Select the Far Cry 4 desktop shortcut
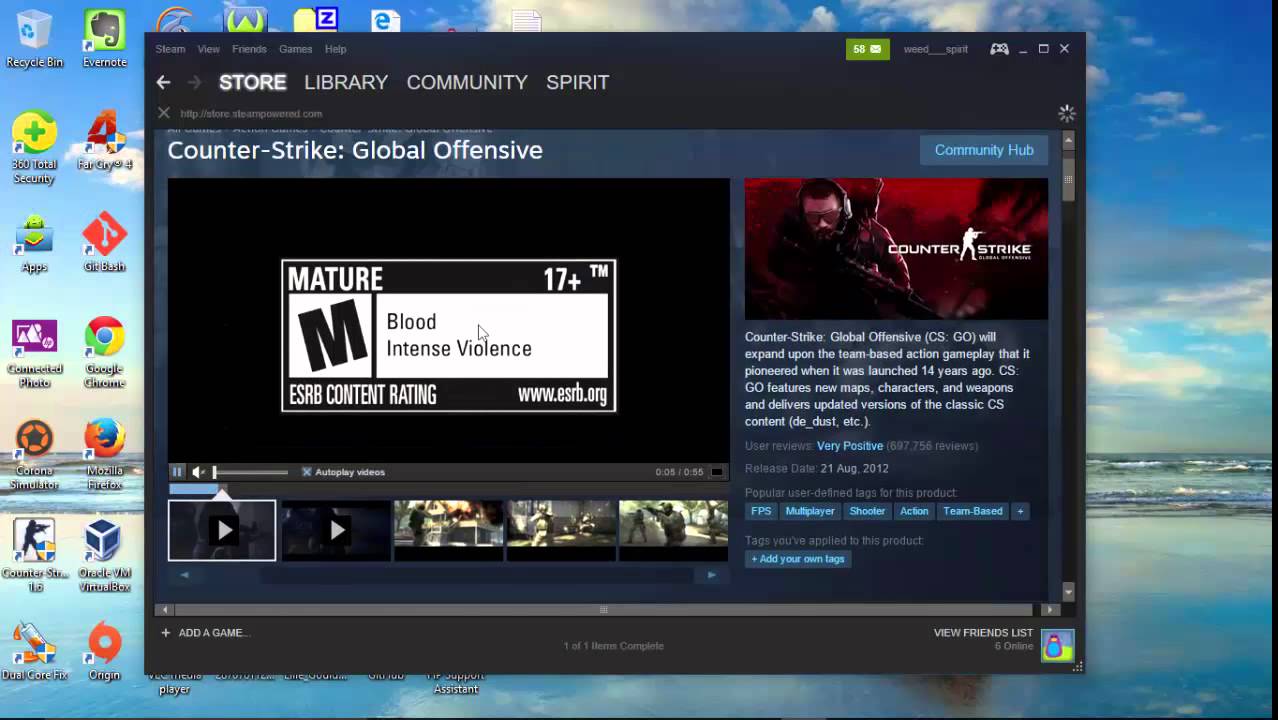 click(104, 140)
